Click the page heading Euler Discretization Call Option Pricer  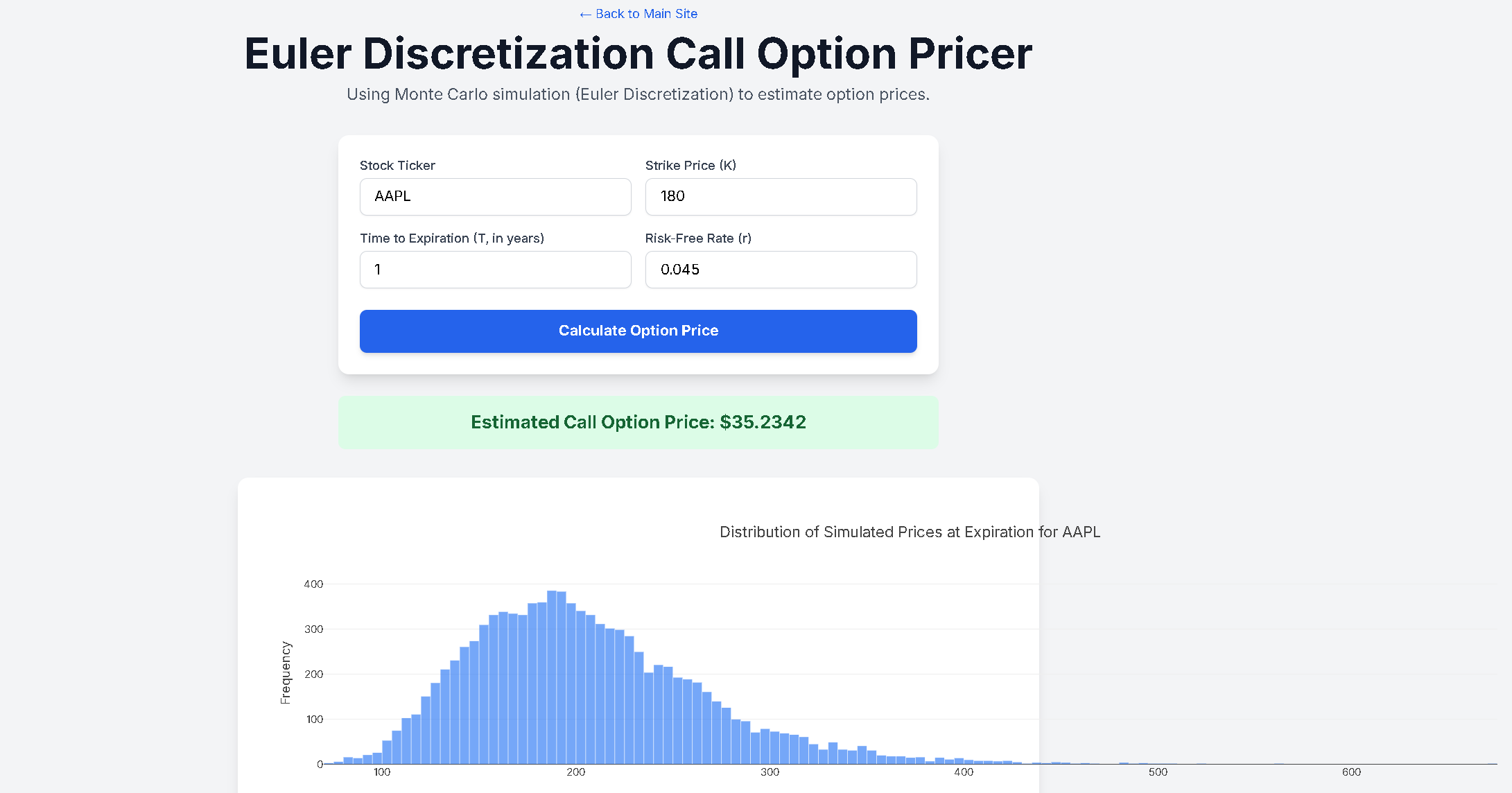(x=638, y=53)
